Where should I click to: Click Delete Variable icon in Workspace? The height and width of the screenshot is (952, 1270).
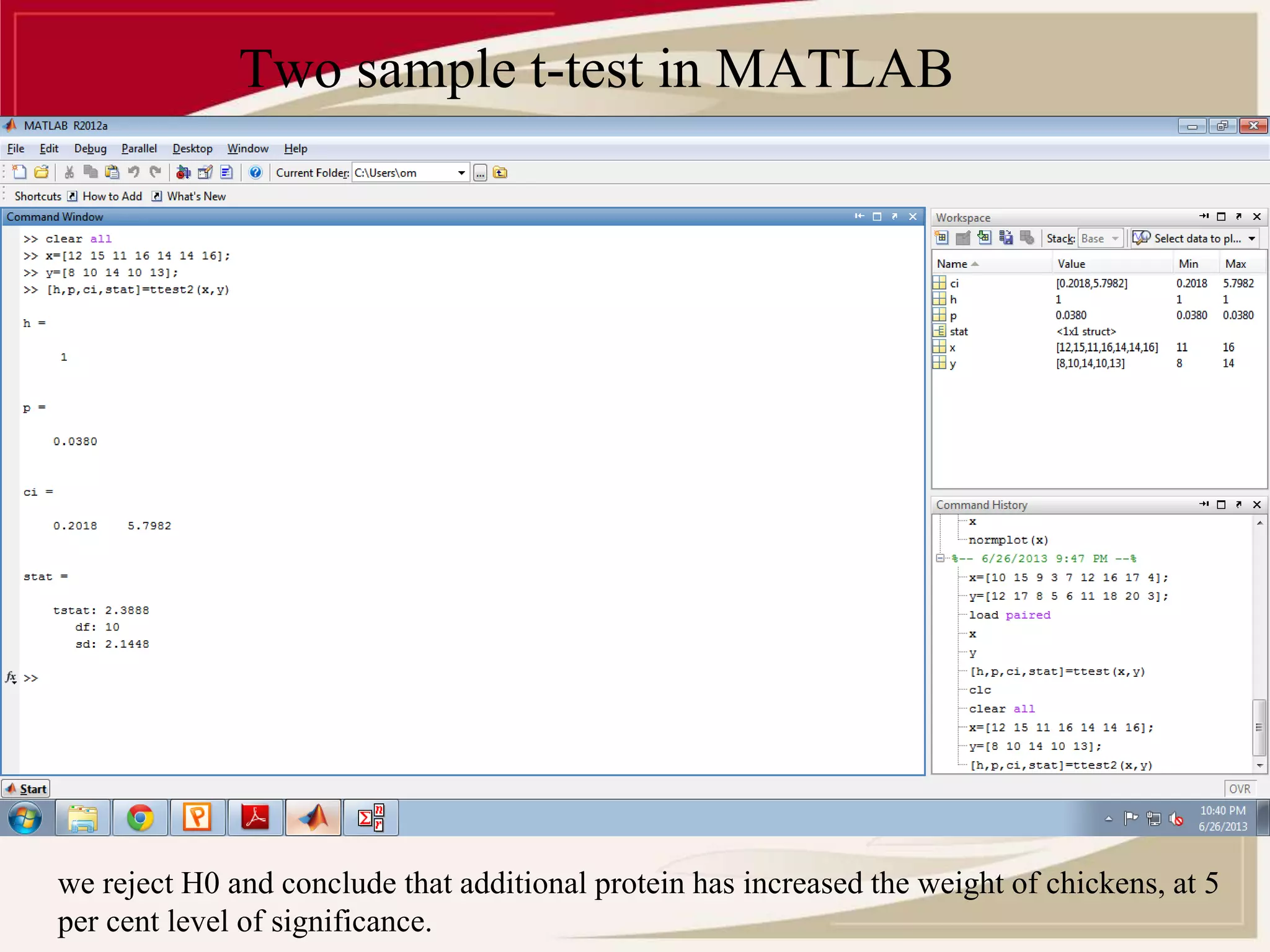coord(1027,238)
